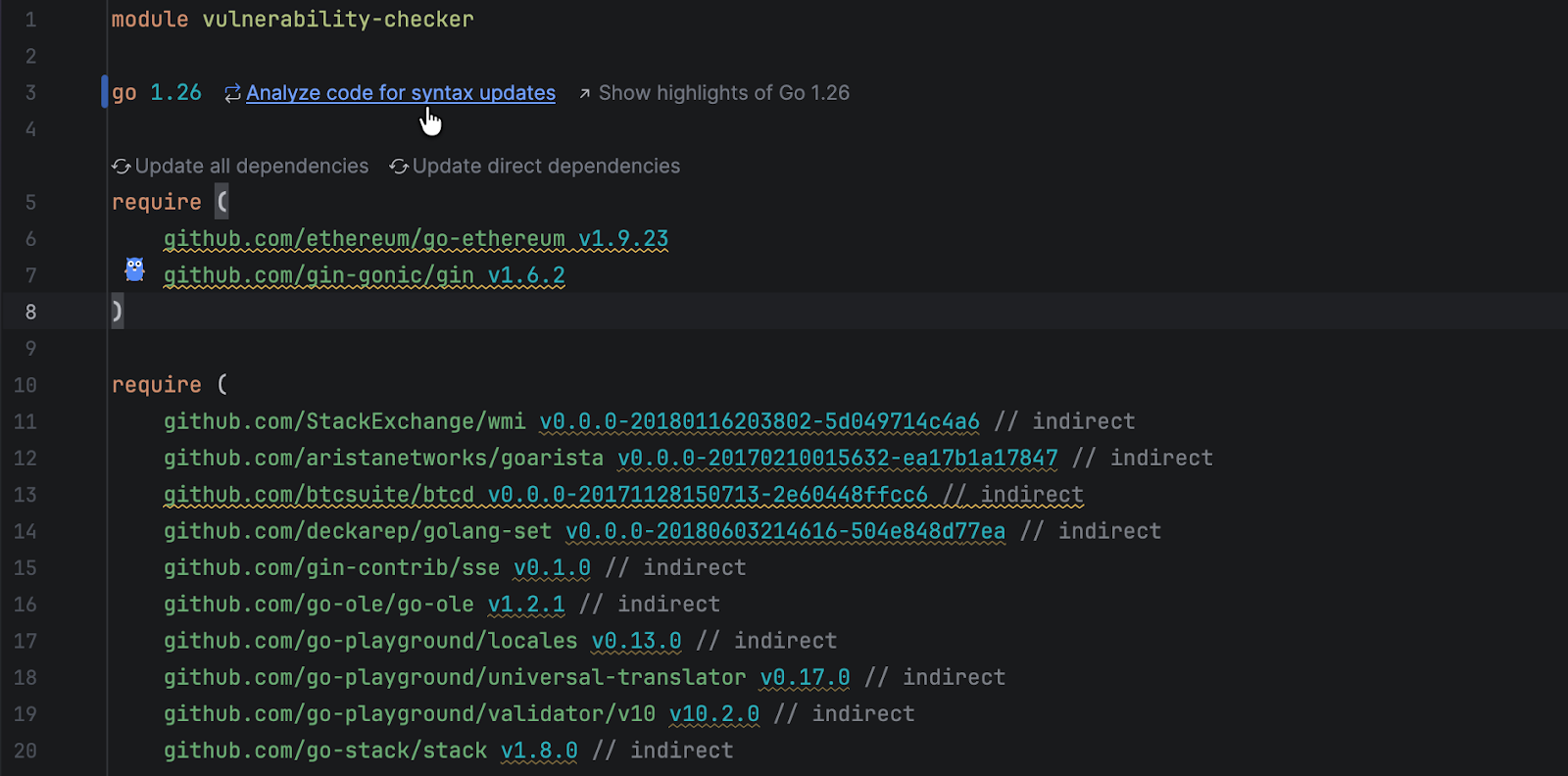1568x776 pixels.
Task: Run Update direct dependencies
Action: 545,167
